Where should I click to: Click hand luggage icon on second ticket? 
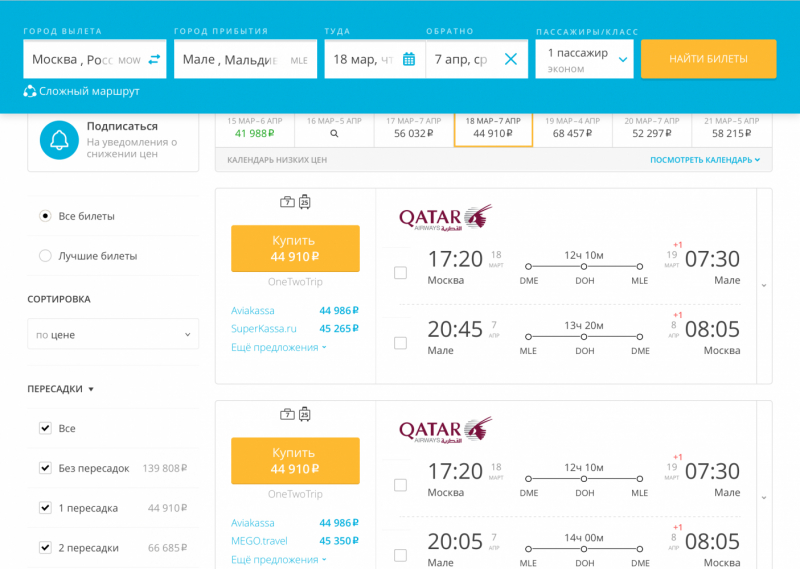tap(287, 414)
